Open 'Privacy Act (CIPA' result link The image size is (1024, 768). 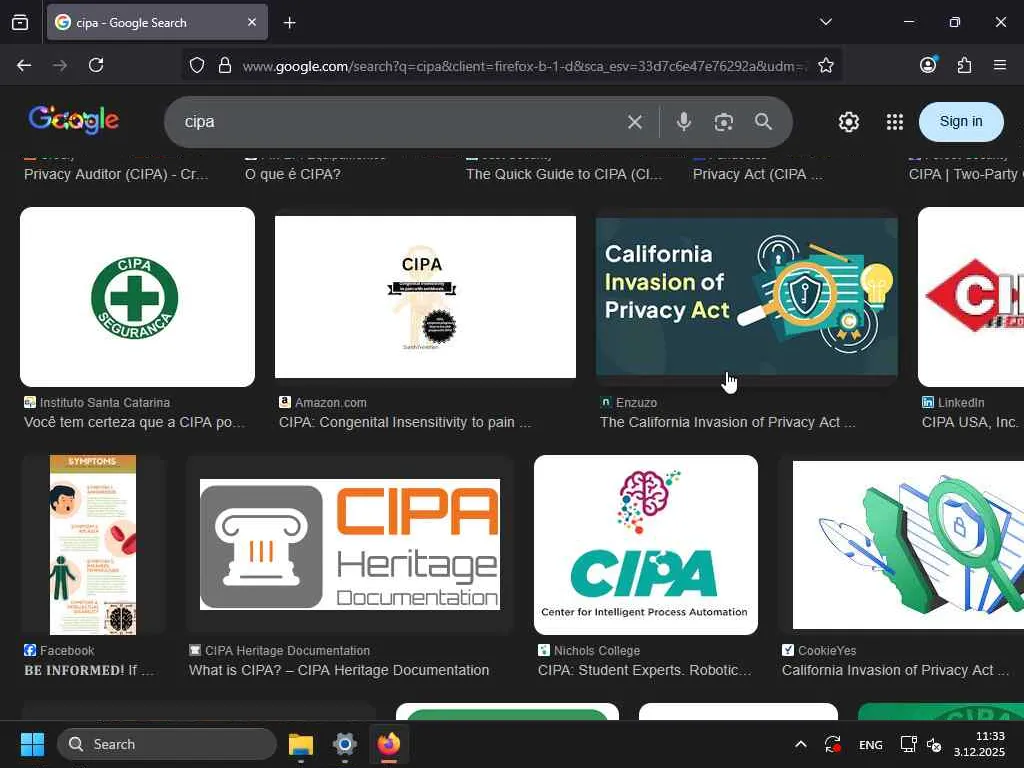tap(758, 174)
